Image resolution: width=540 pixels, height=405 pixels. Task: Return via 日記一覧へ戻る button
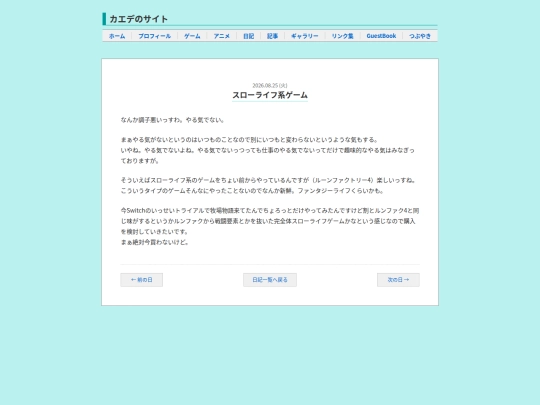tap(270, 280)
